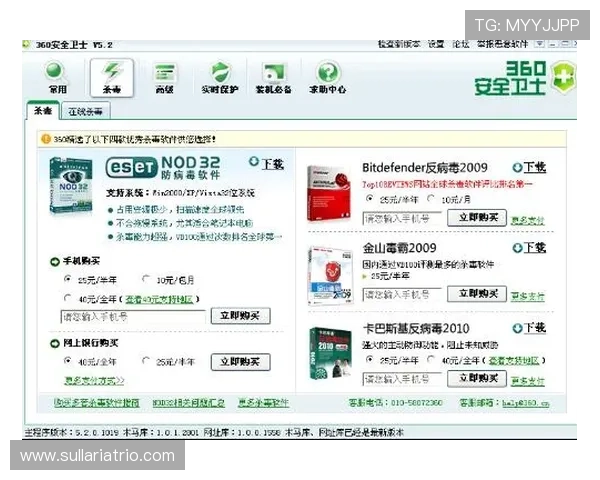Click 立即购买 for 金山毒霸2009
600x480 pixels.
(x=477, y=294)
